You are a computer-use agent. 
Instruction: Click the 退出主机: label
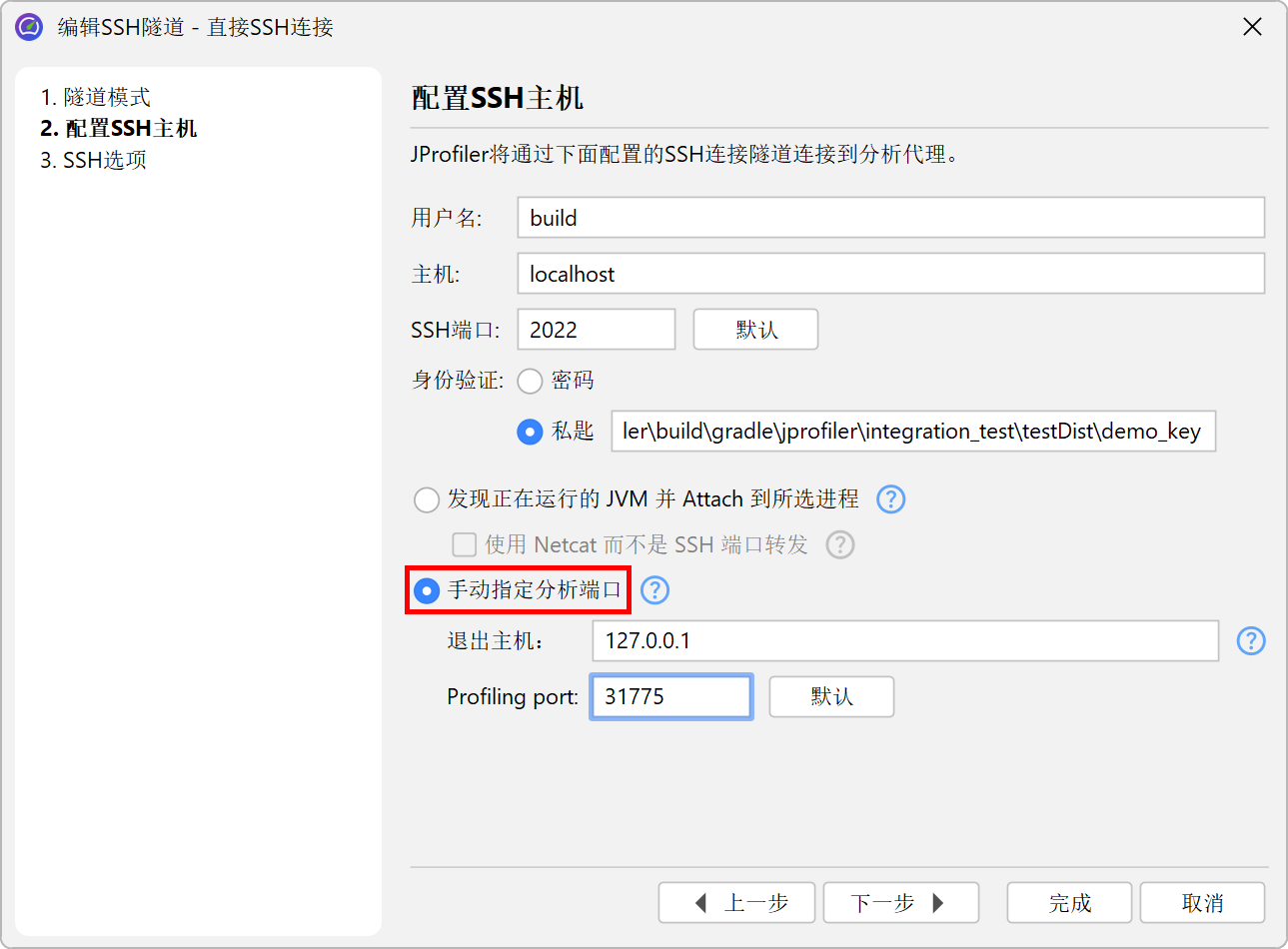pos(496,641)
